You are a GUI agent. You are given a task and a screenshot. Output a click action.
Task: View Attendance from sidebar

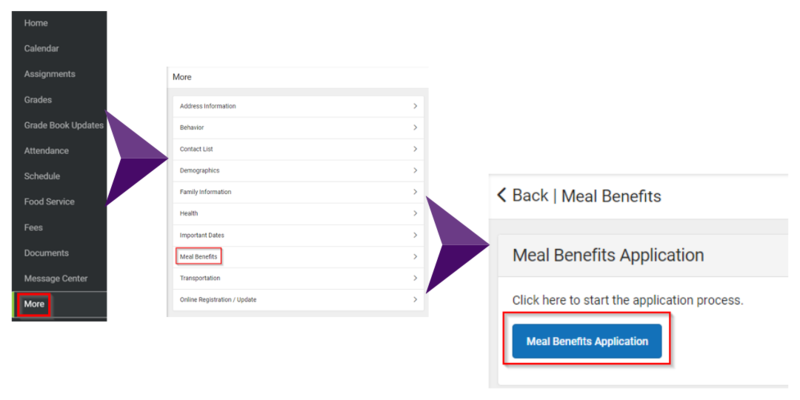(x=46, y=151)
